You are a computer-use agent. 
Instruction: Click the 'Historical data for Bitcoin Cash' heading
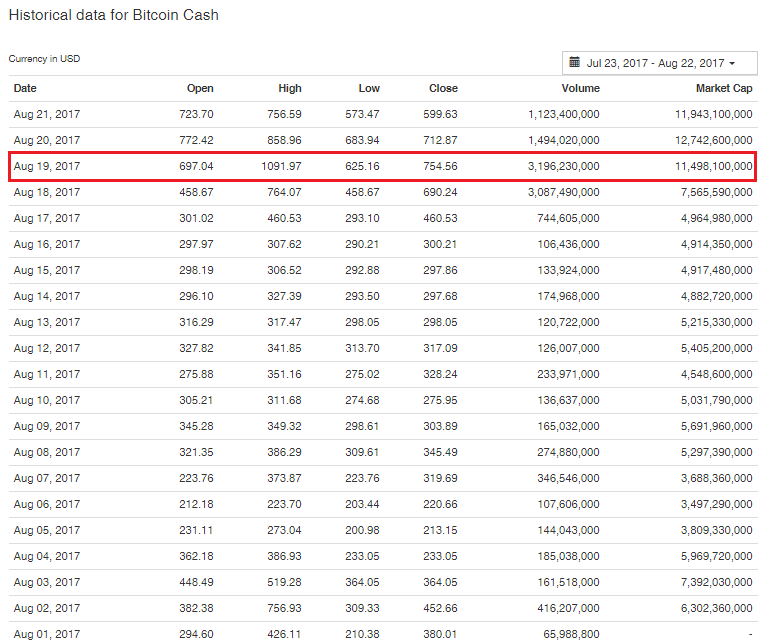coord(114,15)
